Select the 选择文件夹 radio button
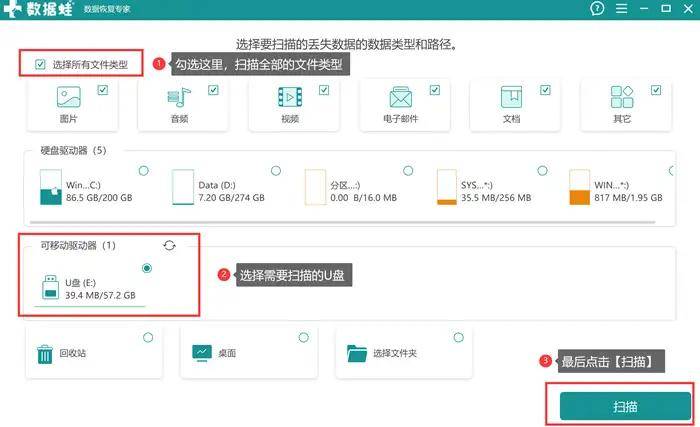 458,337
